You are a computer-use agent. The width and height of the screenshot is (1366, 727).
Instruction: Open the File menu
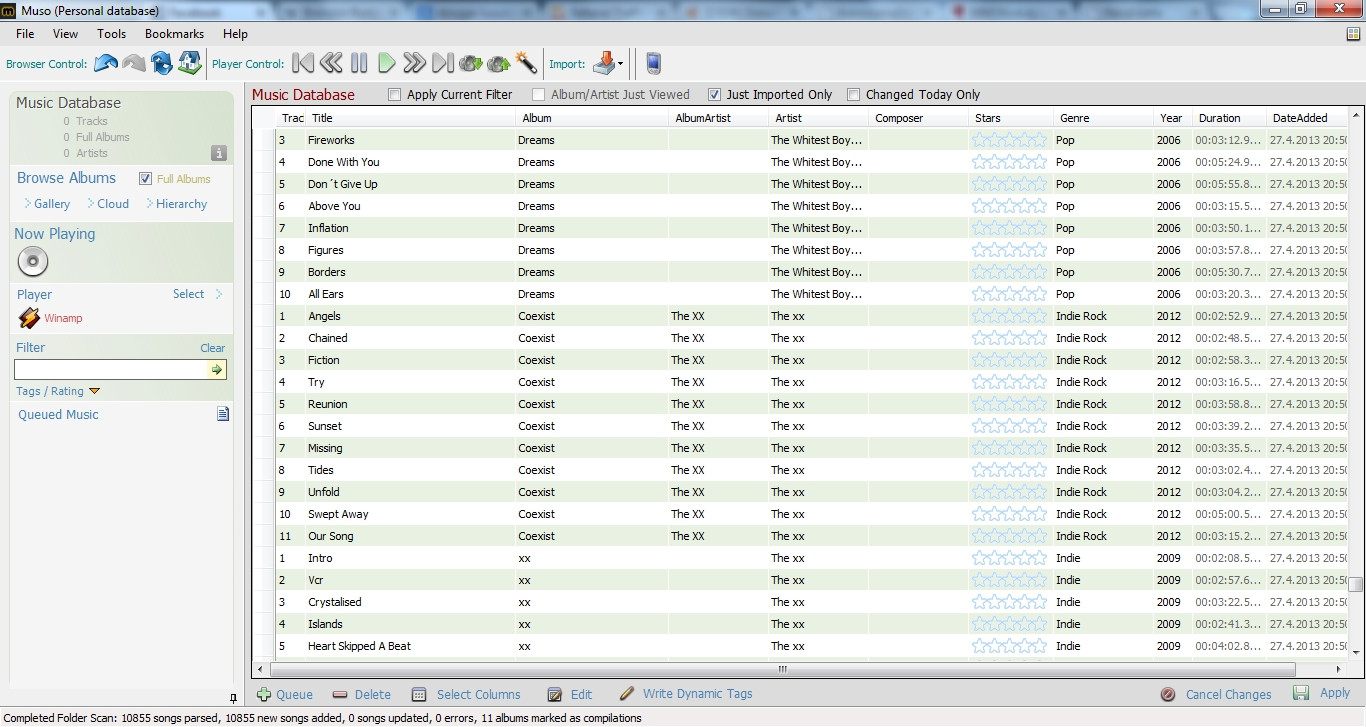pos(25,34)
